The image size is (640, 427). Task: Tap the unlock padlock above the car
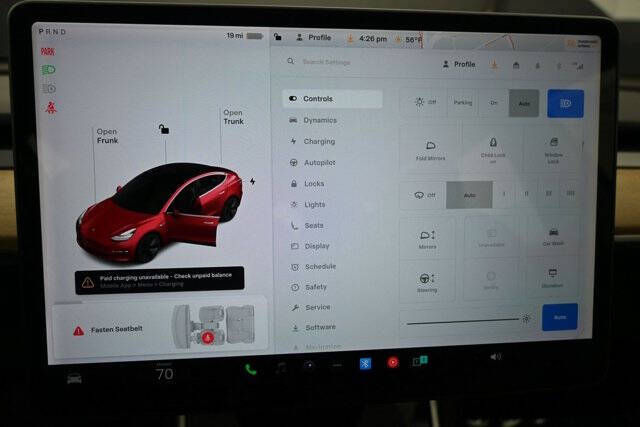pos(164,129)
